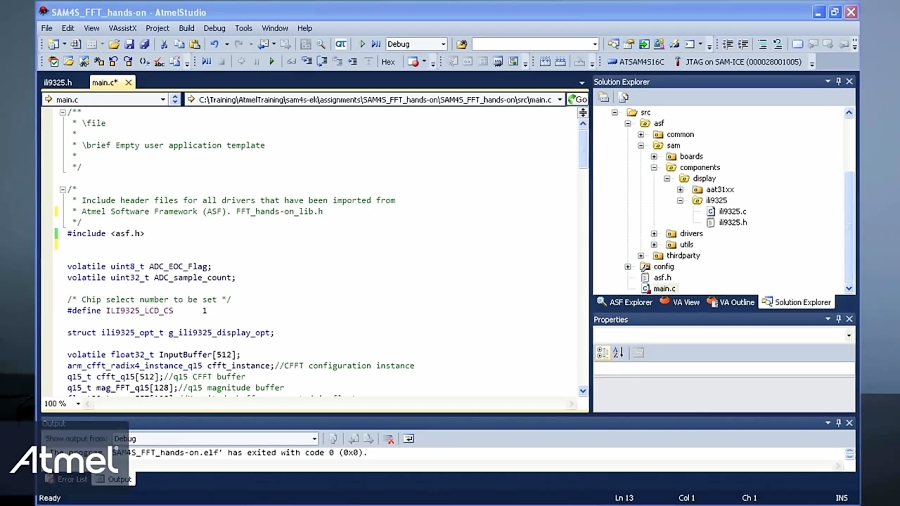This screenshot has height=506, width=900.
Task: Click the Uncomment Selection icon
Action: coord(777,44)
